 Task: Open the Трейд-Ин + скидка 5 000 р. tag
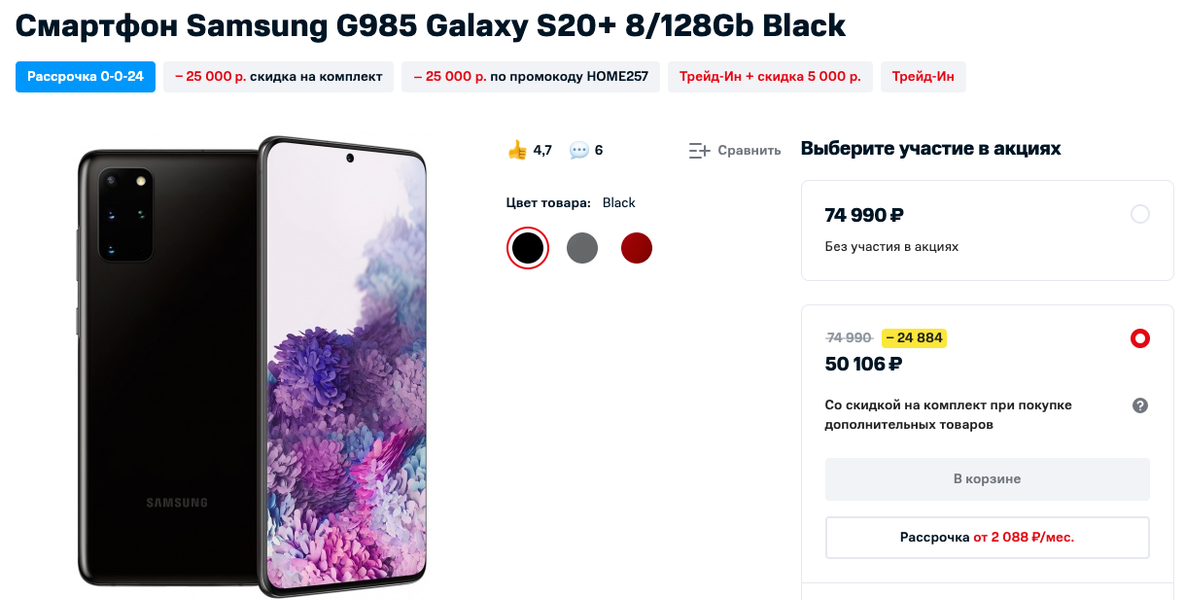[x=770, y=77]
